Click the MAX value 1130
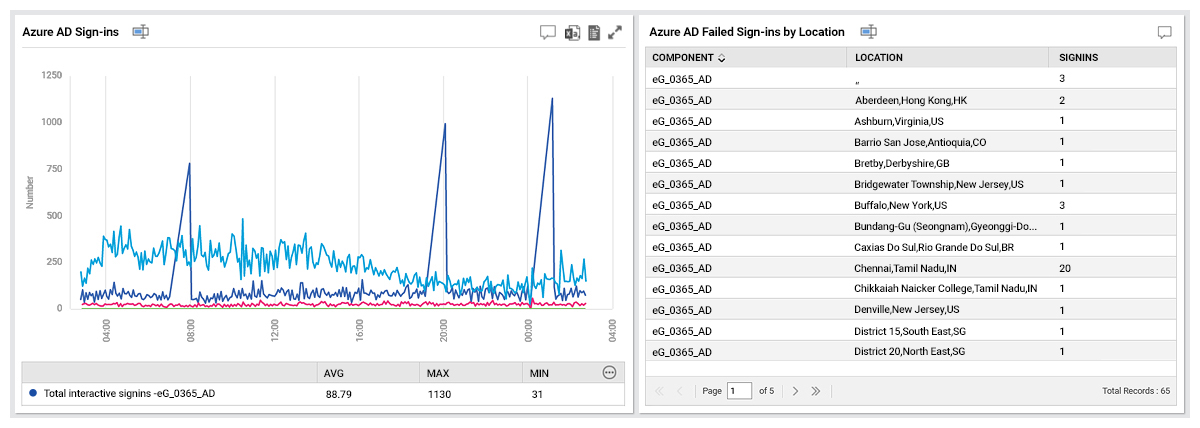 pyautogui.click(x=438, y=395)
